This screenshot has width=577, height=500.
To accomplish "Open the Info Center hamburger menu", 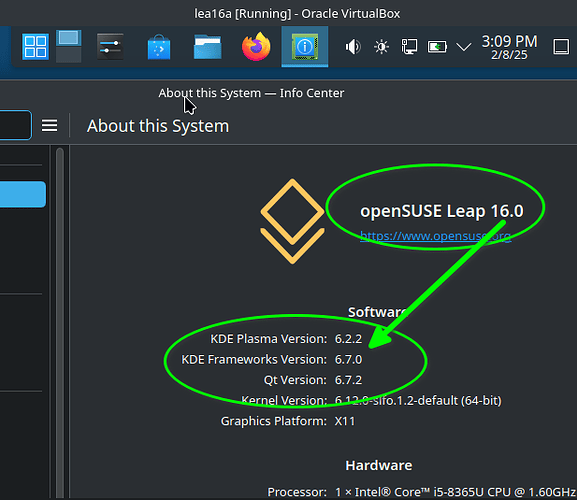I will tap(49, 125).
